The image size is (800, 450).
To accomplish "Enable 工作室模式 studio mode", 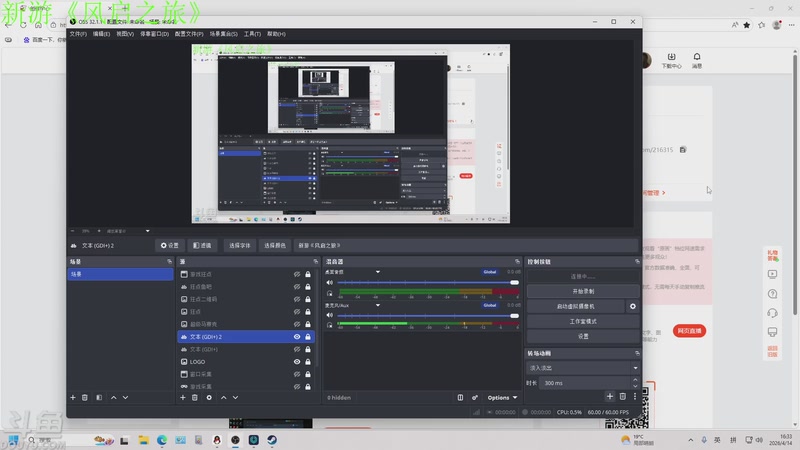I will (583, 321).
